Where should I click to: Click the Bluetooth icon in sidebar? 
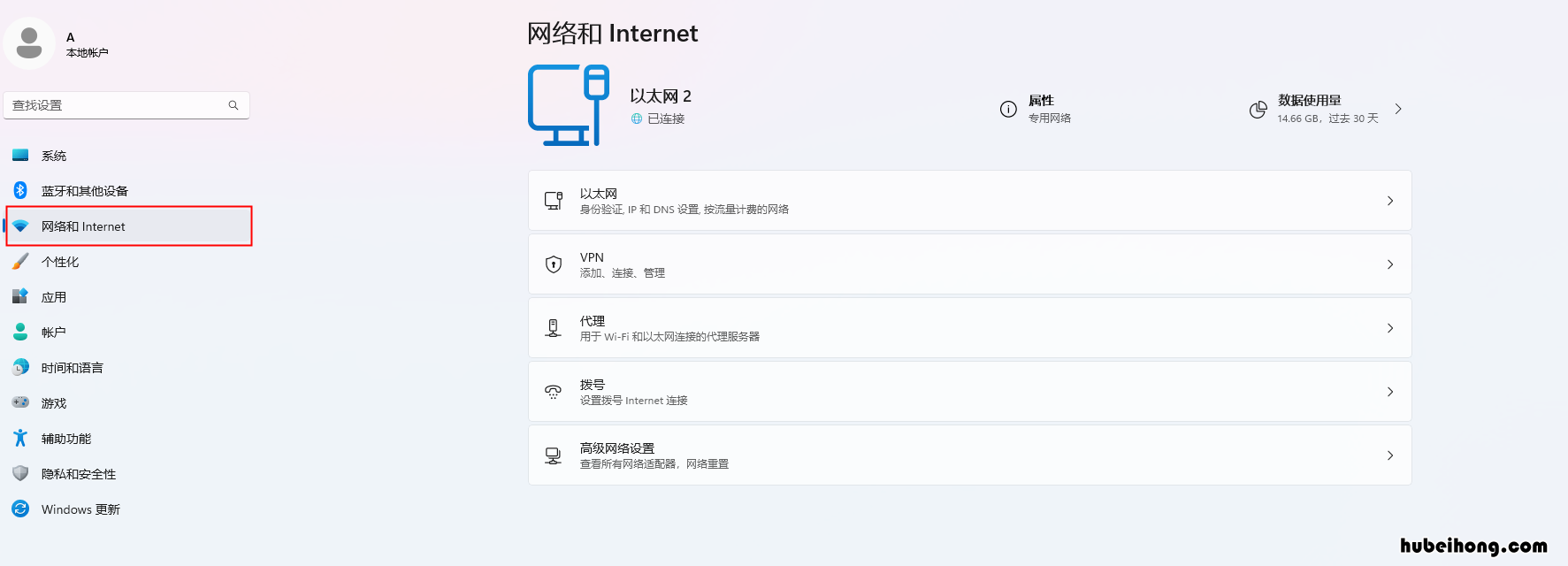(x=20, y=190)
